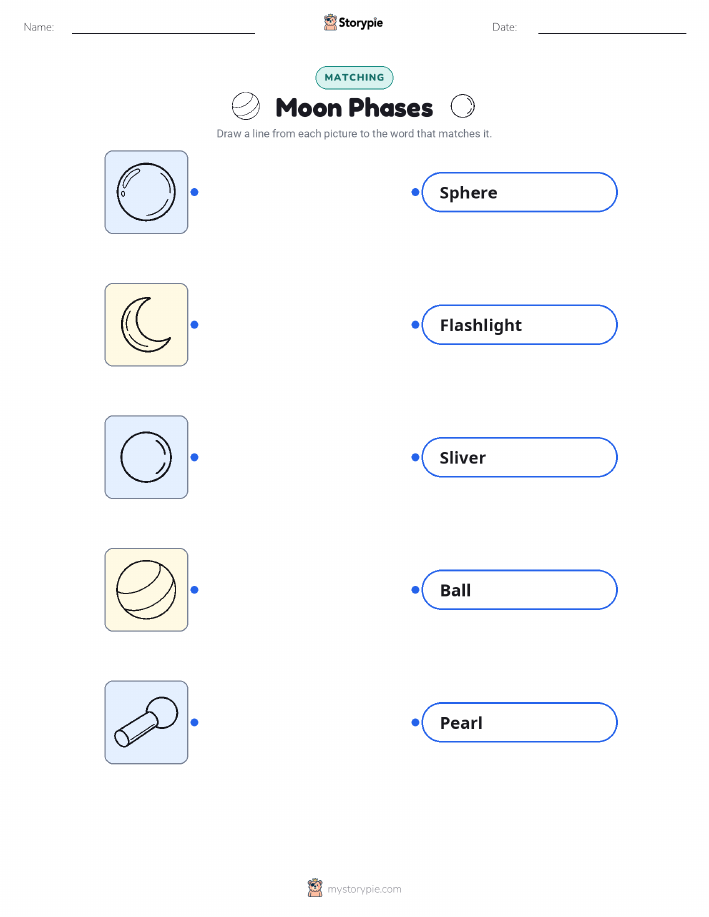Click the bubble sphere picture

146,192
